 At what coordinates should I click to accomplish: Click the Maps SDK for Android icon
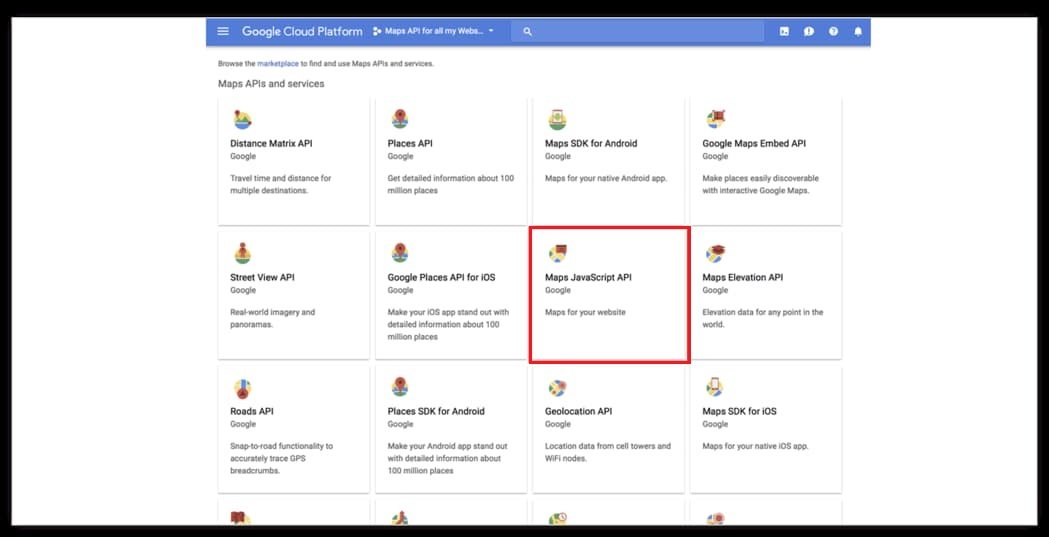[557, 120]
